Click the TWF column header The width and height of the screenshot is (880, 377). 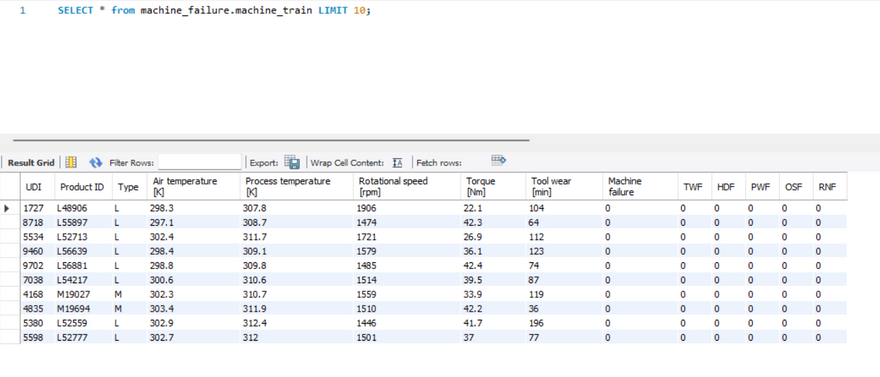(x=694, y=187)
